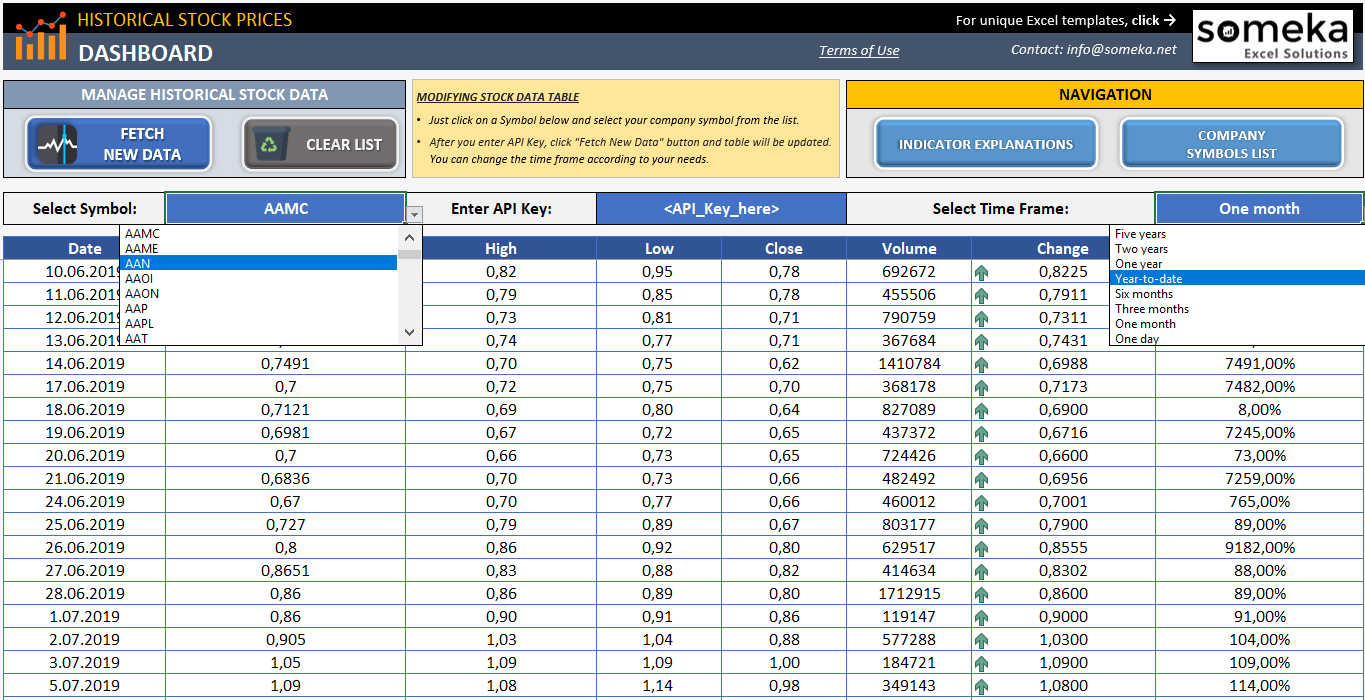Click green up arrow in 12.06.2019 row

[981, 318]
